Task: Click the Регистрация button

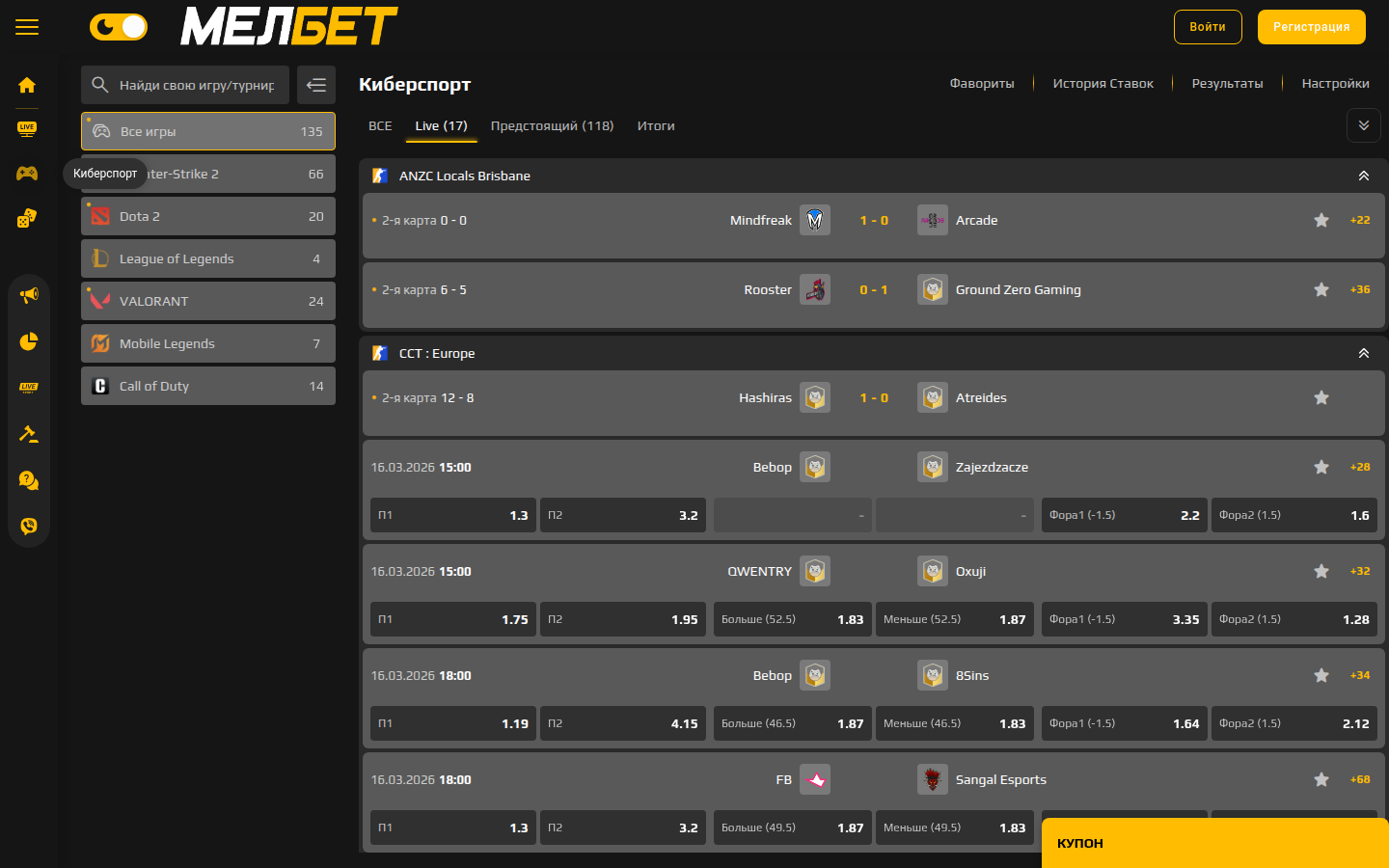Action: pyautogui.click(x=1311, y=27)
